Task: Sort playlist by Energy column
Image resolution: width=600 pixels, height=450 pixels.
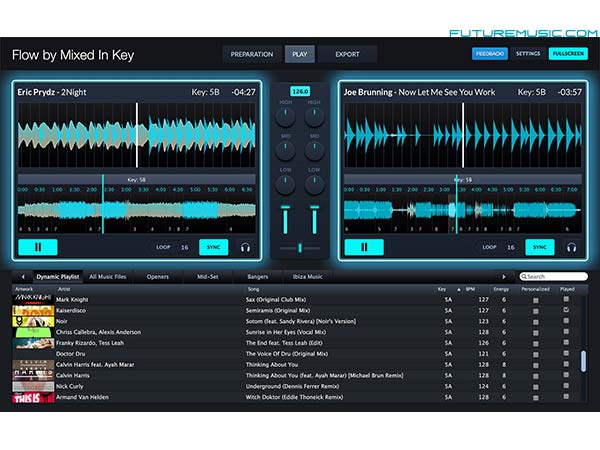Action: point(501,289)
